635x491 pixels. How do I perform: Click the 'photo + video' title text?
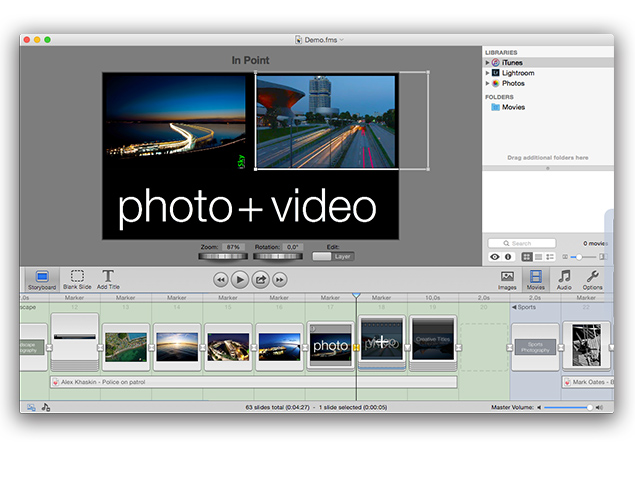point(247,207)
